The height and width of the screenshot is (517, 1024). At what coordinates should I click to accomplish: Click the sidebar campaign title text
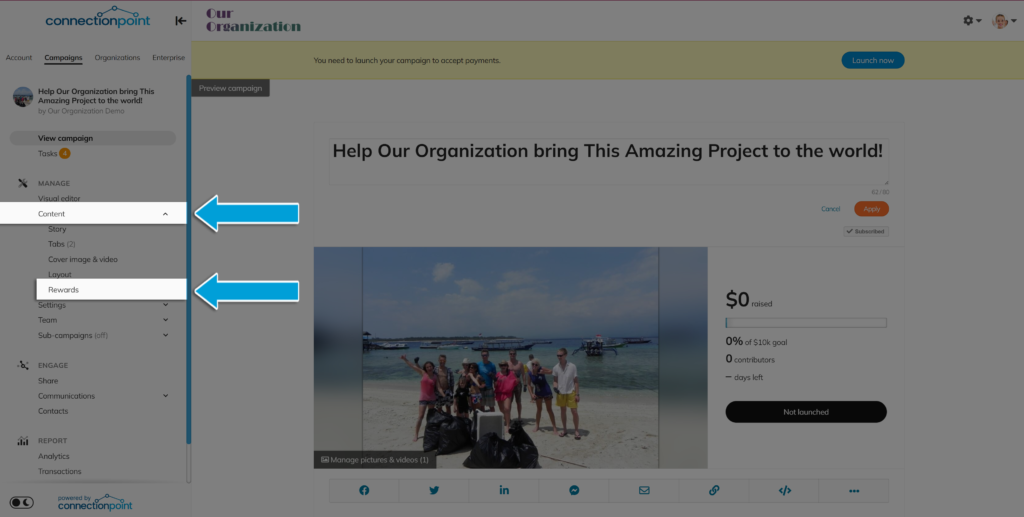pyautogui.click(x=96, y=96)
